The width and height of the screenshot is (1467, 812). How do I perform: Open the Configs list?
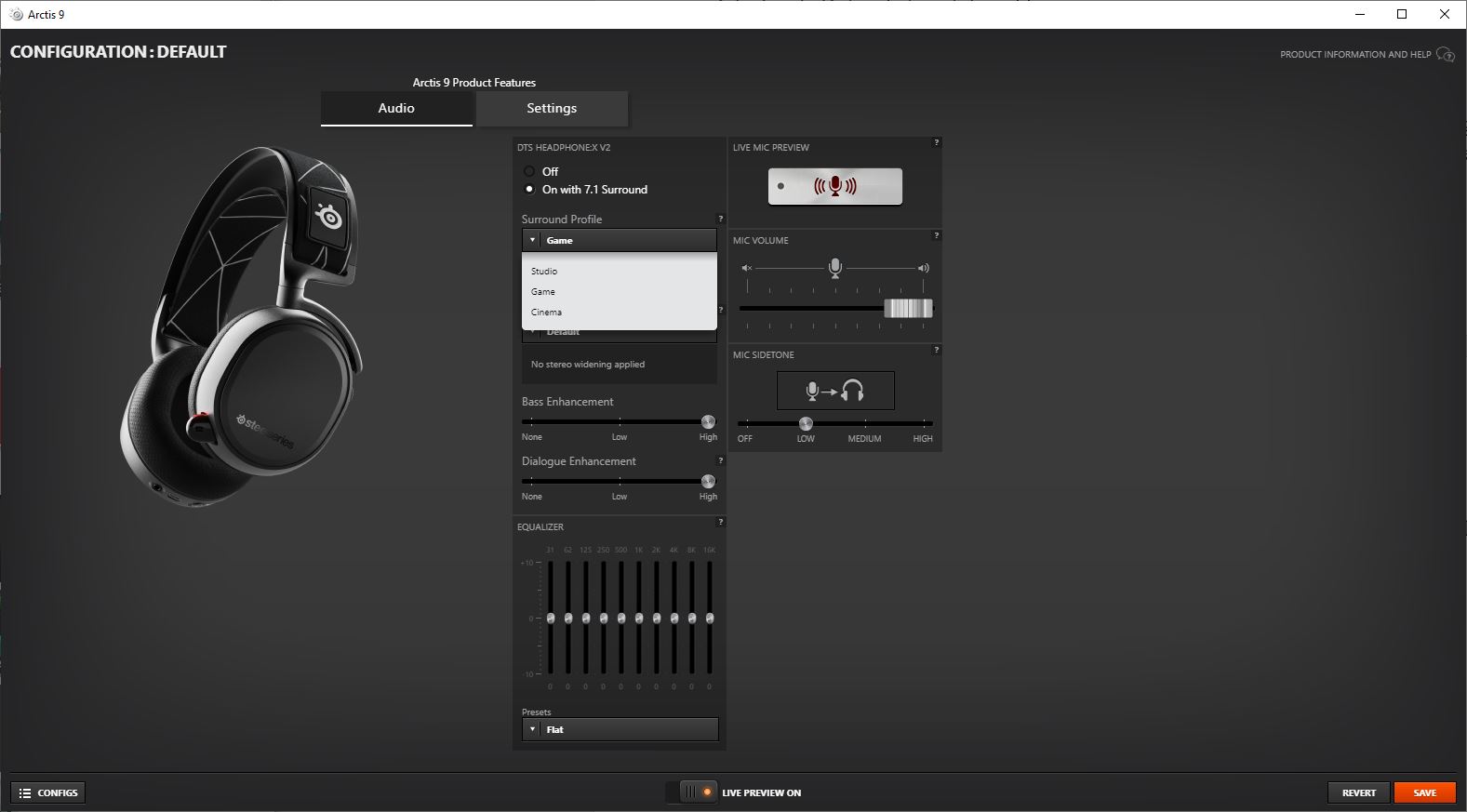click(x=48, y=792)
